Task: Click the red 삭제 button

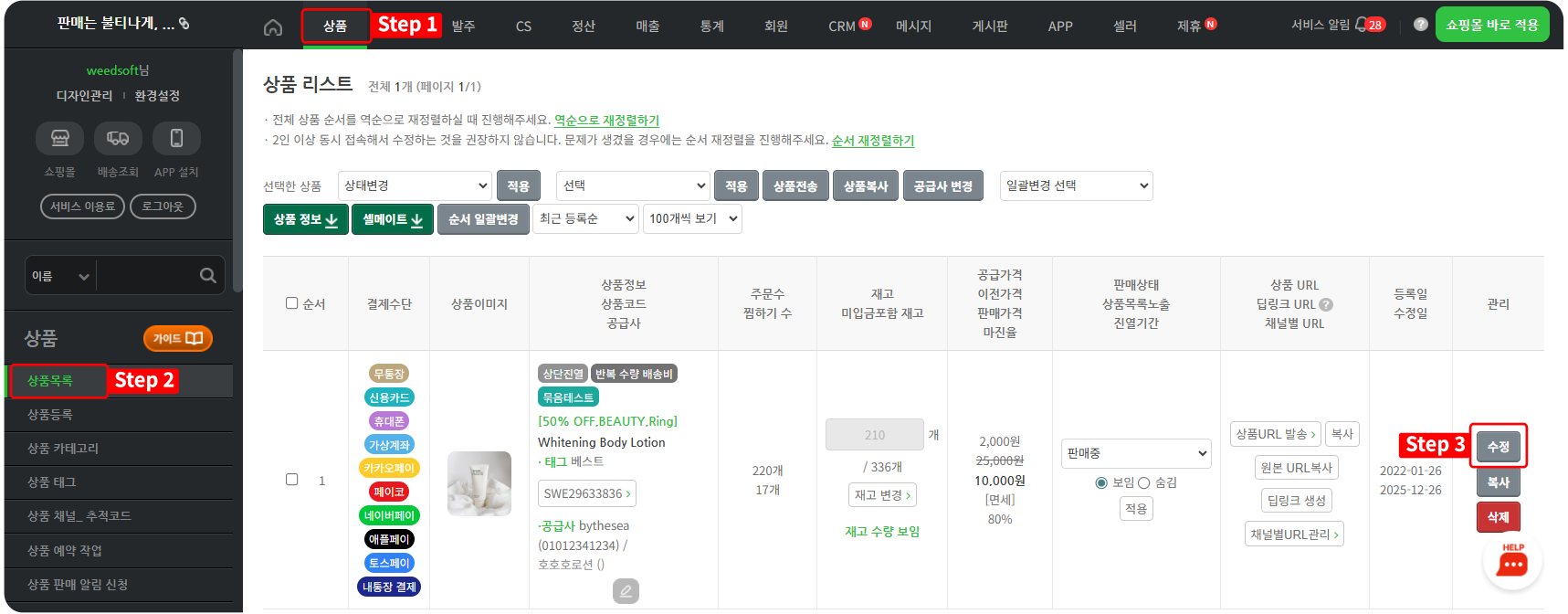Action: point(1499,517)
